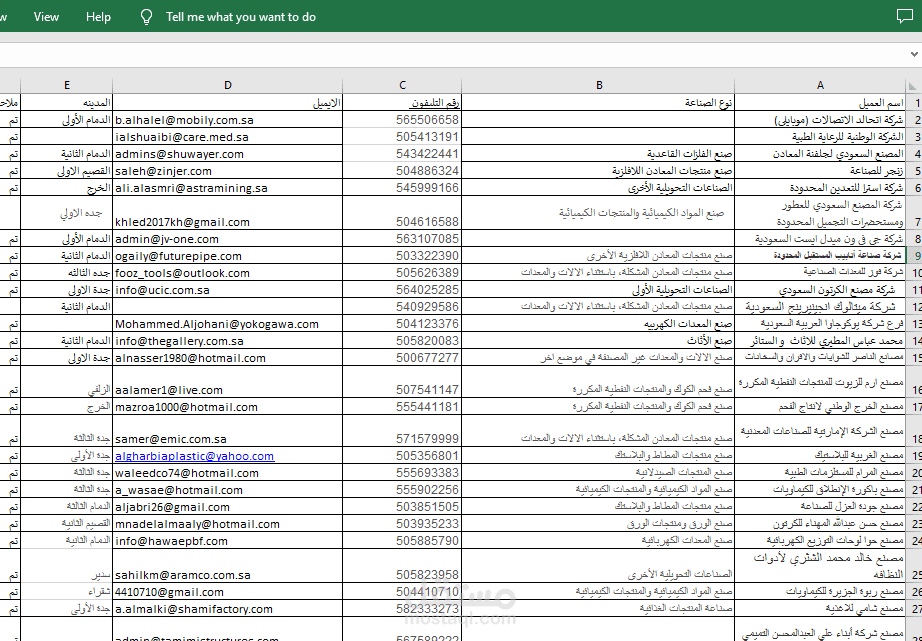This screenshot has height=641, width=922.
Task: Click phone number cell 565506658
Action: (402, 120)
